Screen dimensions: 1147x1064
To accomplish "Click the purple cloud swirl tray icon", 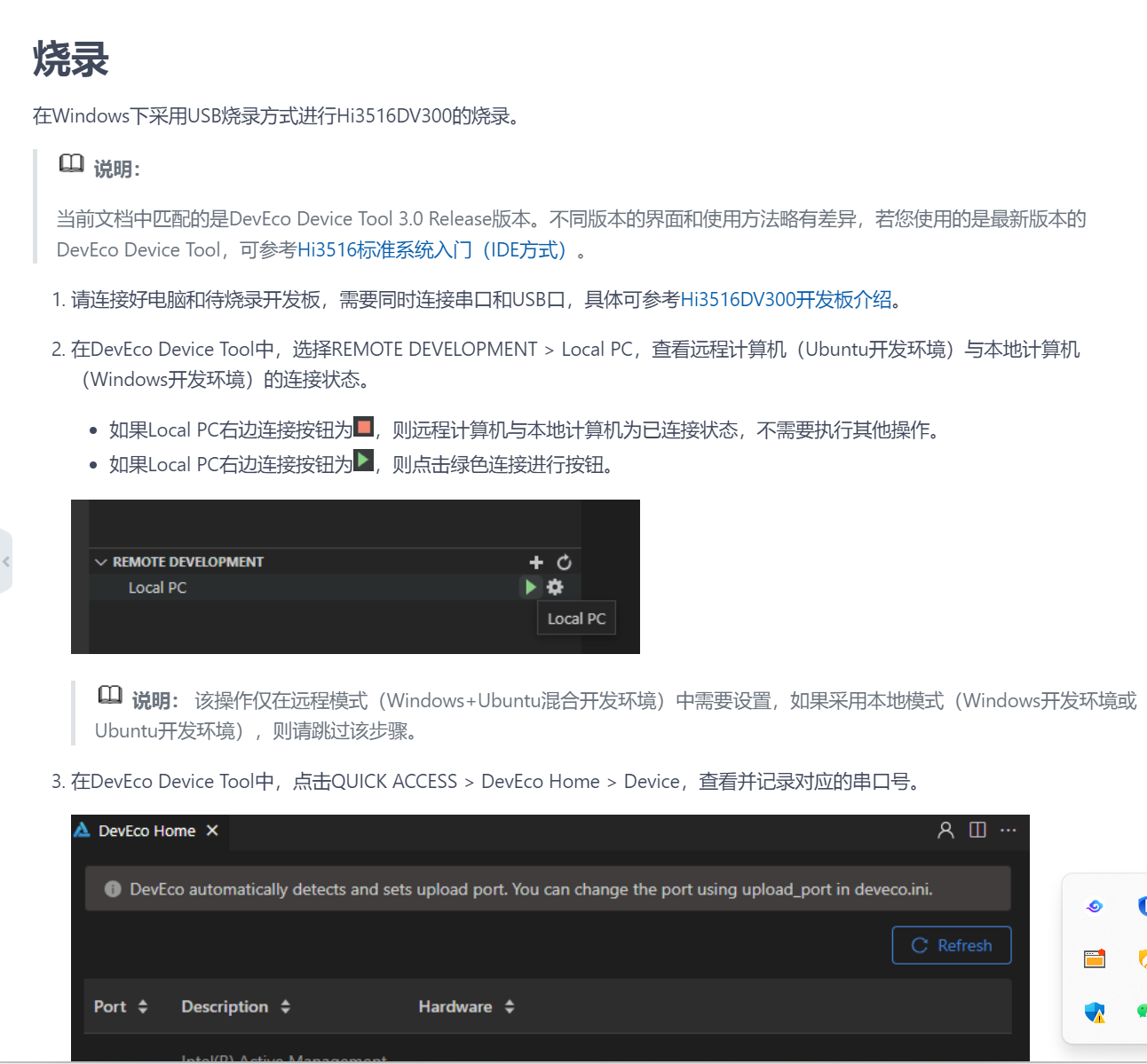I will pos(1095,906).
